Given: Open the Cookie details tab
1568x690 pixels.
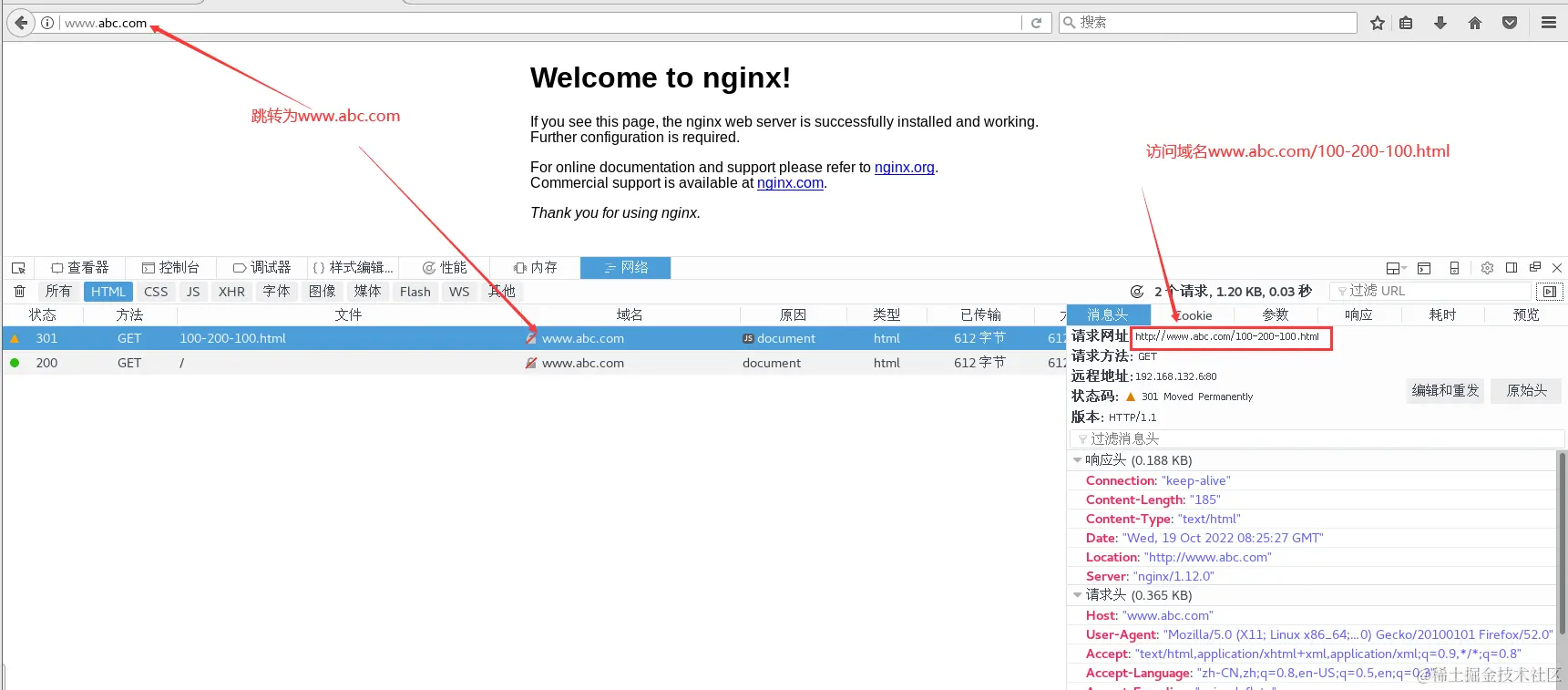Looking at the screenshot, I should [x=1192, y=315].
